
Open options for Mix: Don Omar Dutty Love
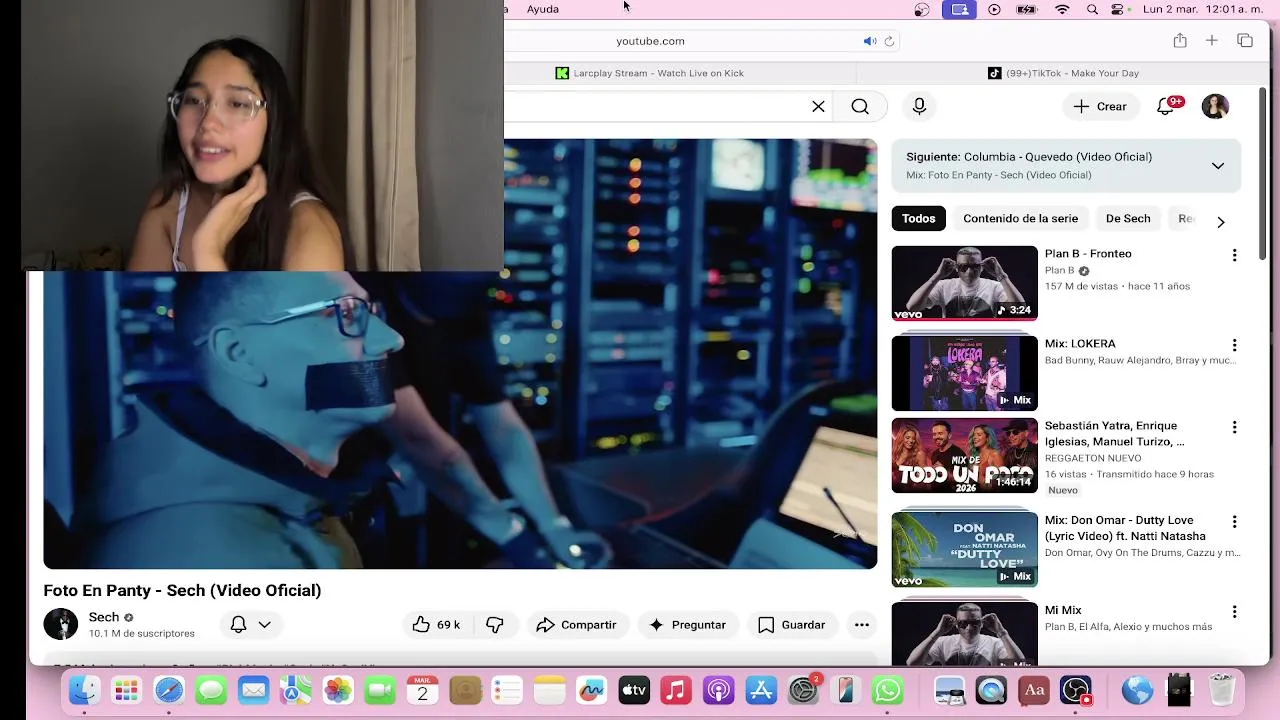[1234, 522]
